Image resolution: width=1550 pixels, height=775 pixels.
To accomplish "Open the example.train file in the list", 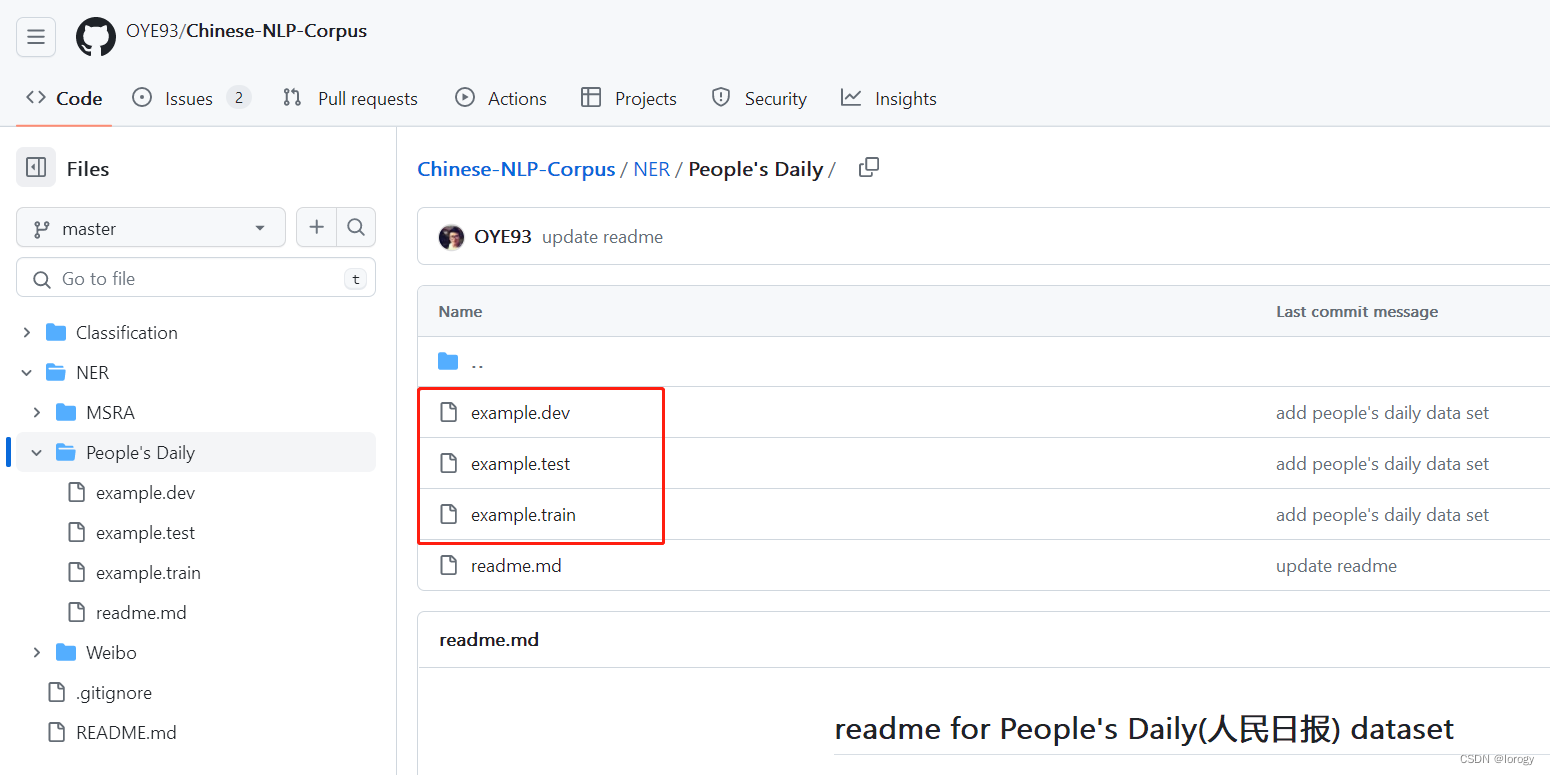I will tap(524, 514).
